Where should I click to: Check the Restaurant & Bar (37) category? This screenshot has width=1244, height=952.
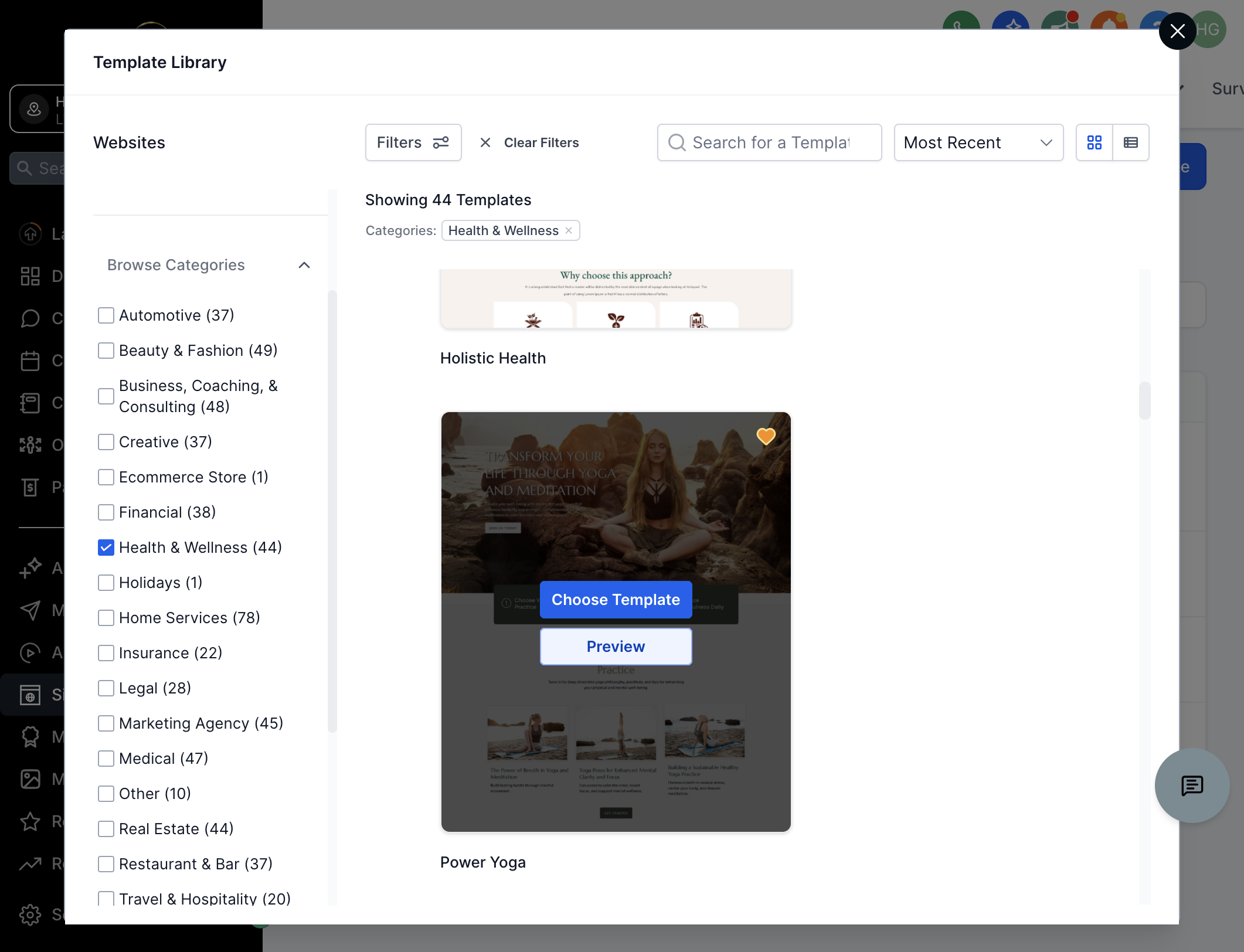[x=106, y=864]
